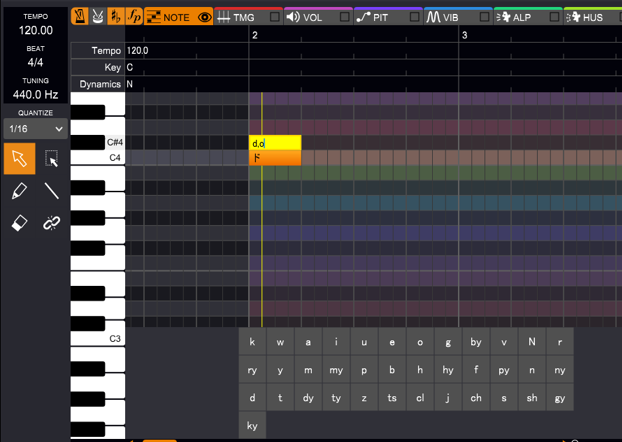622x442 pixels.
Task: Toggle the key signature sharp-flat icon
Action: coord(116,17)
